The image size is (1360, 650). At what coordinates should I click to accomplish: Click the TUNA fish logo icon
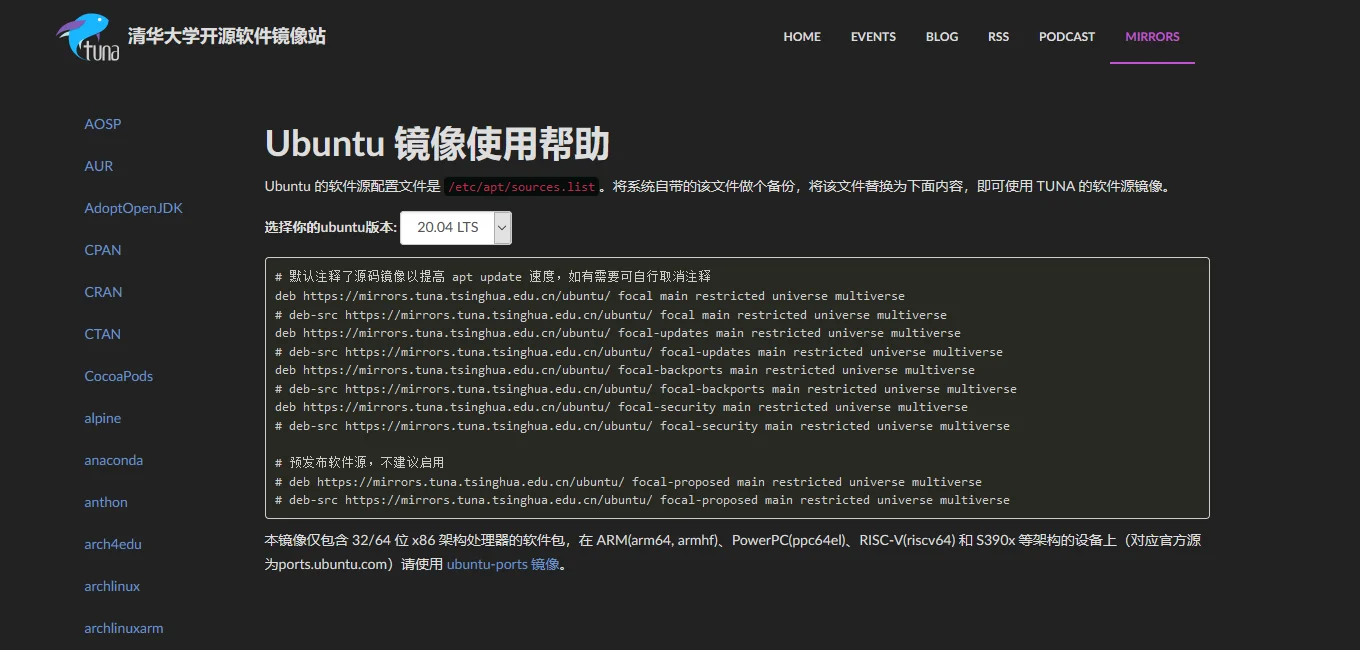point(89,37)
